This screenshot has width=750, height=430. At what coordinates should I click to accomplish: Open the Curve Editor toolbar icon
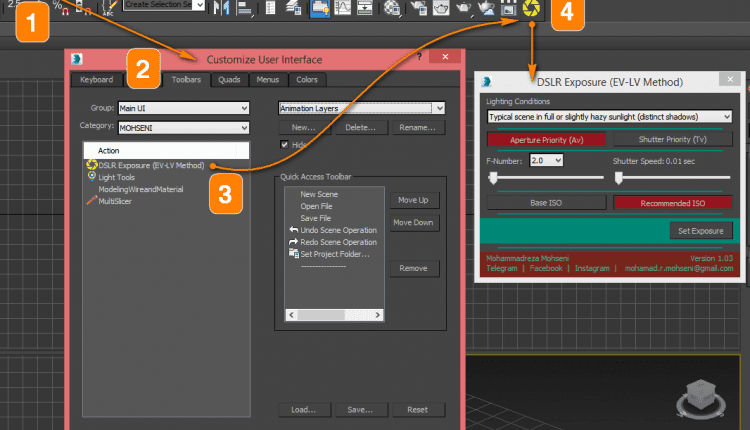pyautogui.click(x=342, y=7)
